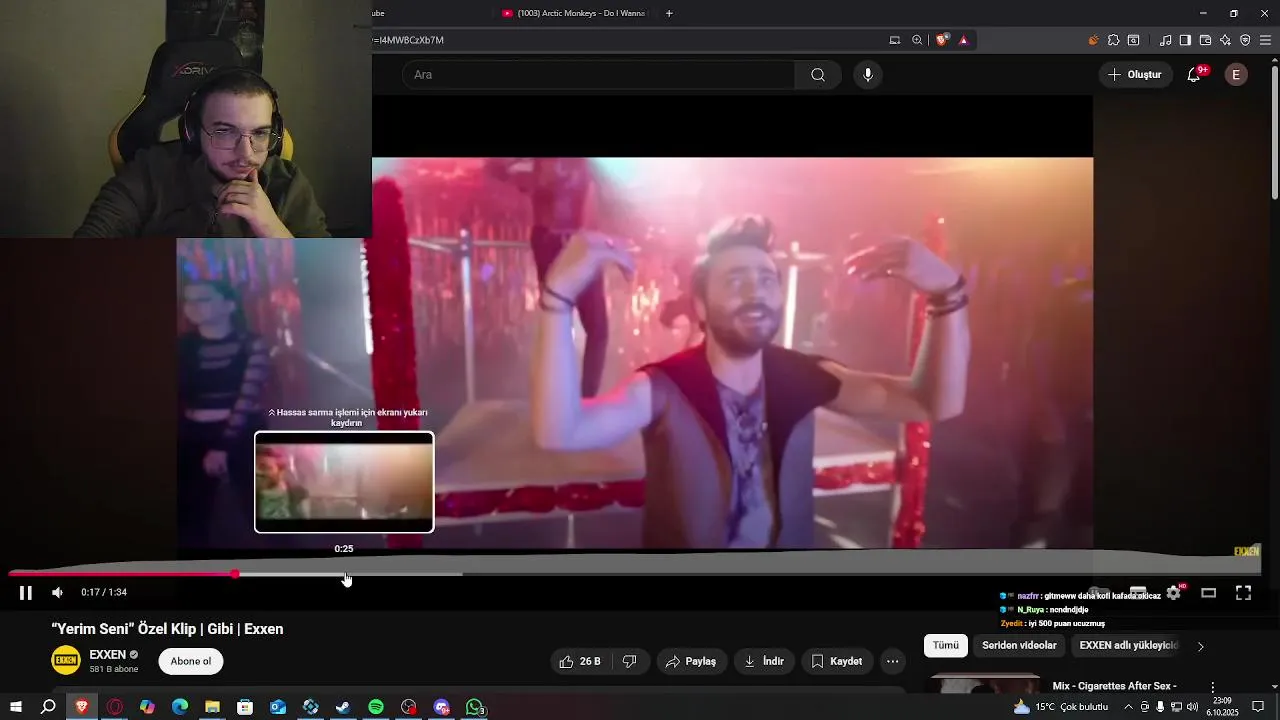Select the Seriden videolar chip
This screenshot has height=720, width=1280.
coord(1019,646)
